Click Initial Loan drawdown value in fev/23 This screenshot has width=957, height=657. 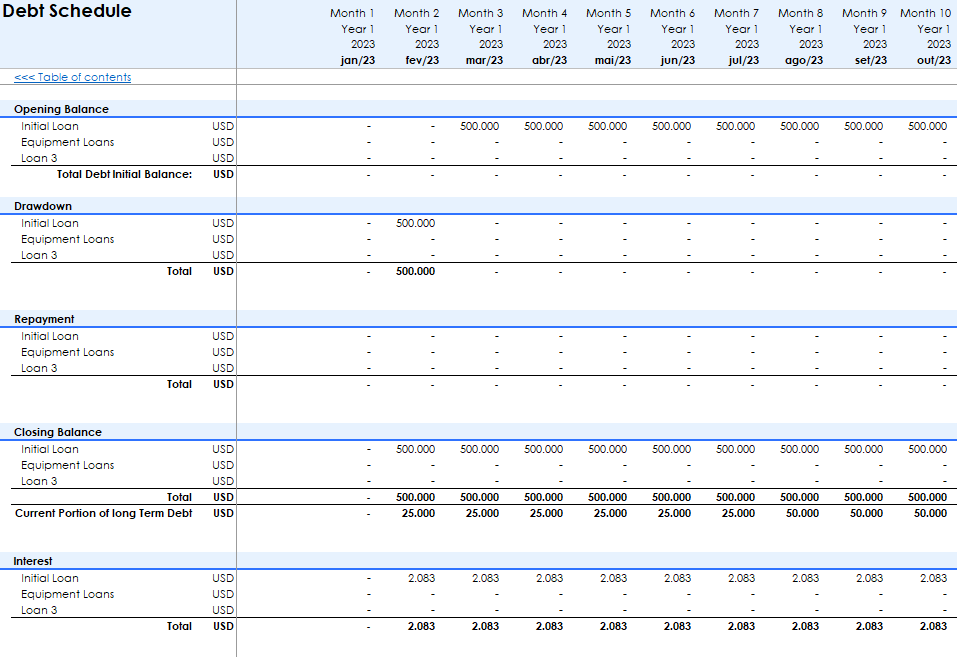pyautogui.click(x=415, y=223)
